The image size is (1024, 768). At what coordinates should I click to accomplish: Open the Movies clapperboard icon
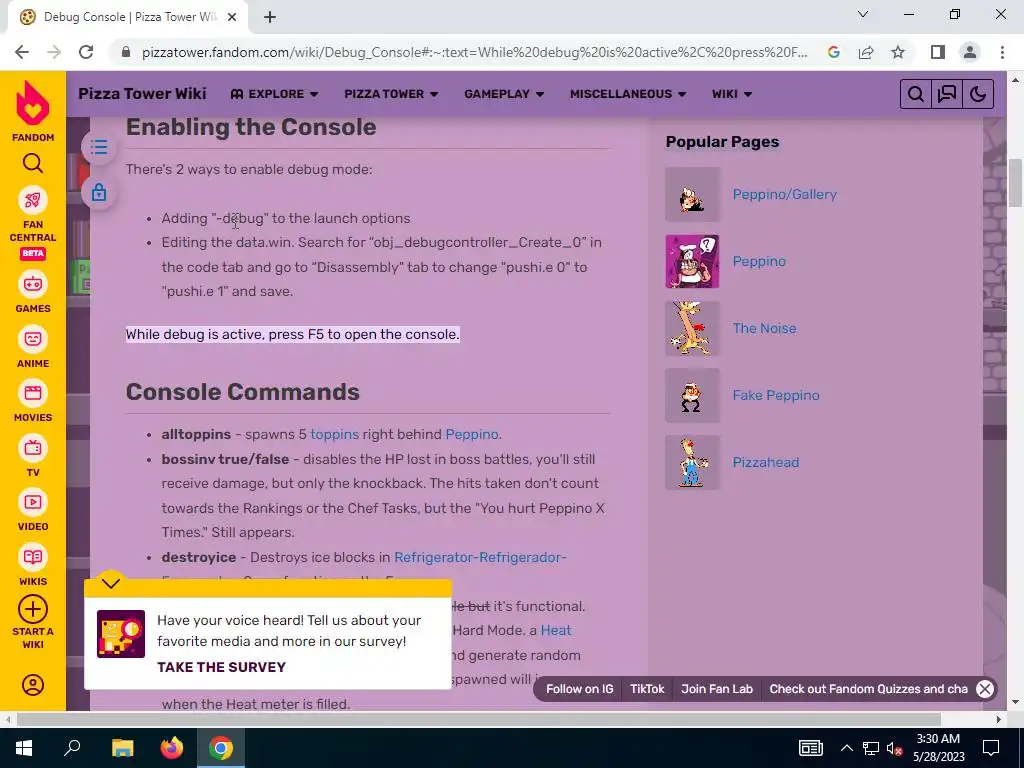tap(33, 393)
